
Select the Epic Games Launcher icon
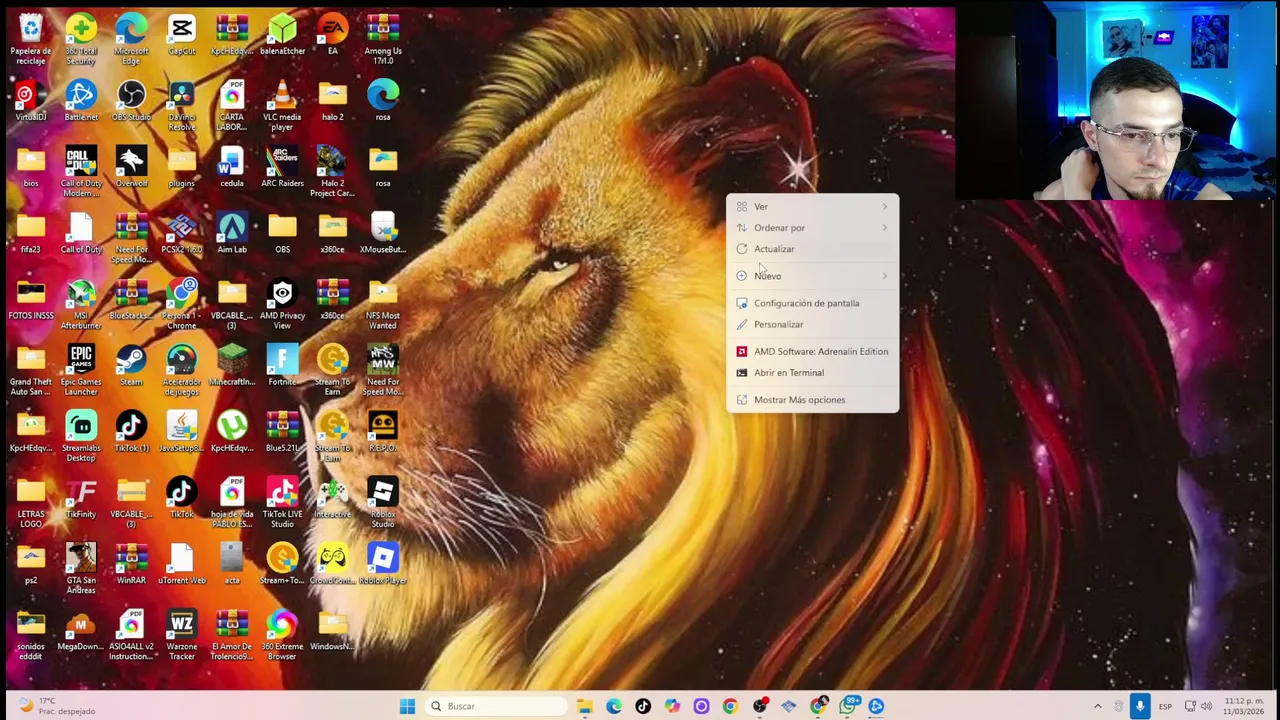(81, 370)
